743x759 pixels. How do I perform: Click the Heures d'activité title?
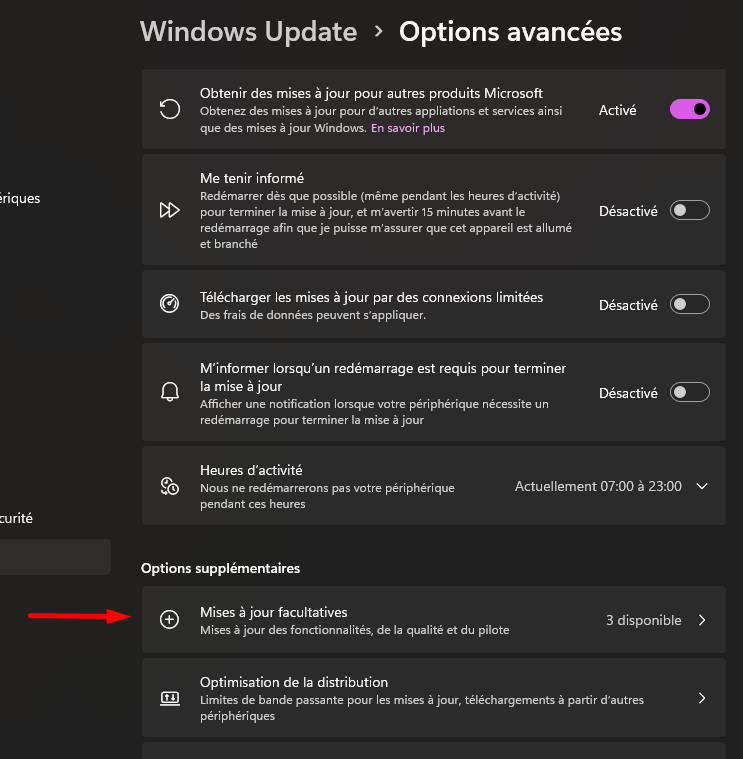pyautogui.click(x=251, y=470)
